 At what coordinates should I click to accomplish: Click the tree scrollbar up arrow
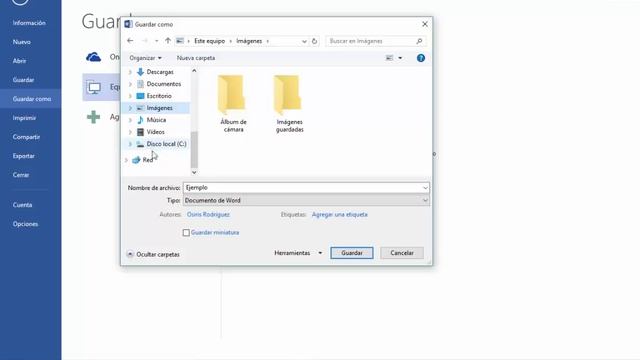pos(194,71)
